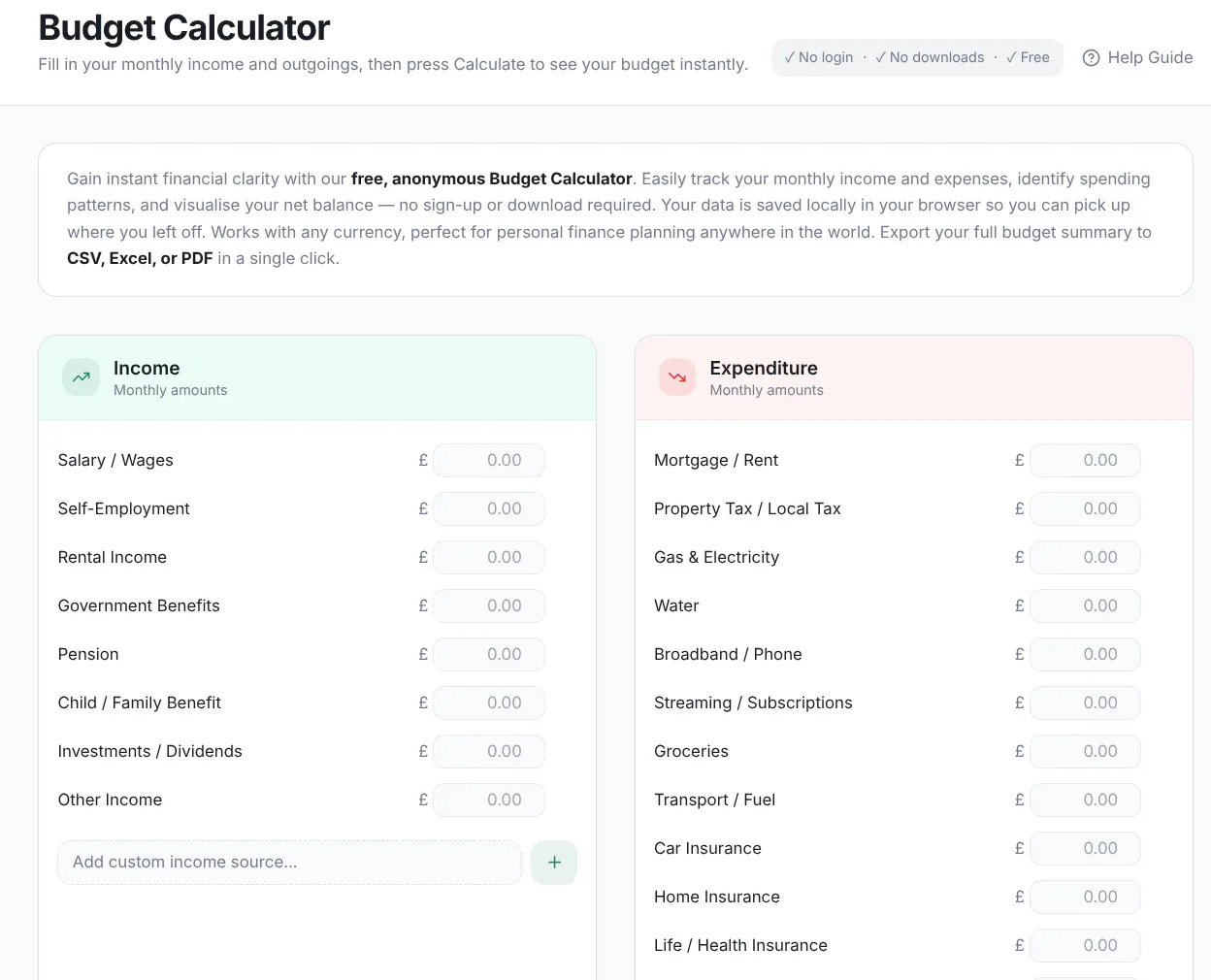Click the Gas & Electricity amount field
The image size is (1211, 980).
(x=1085, y=557)
